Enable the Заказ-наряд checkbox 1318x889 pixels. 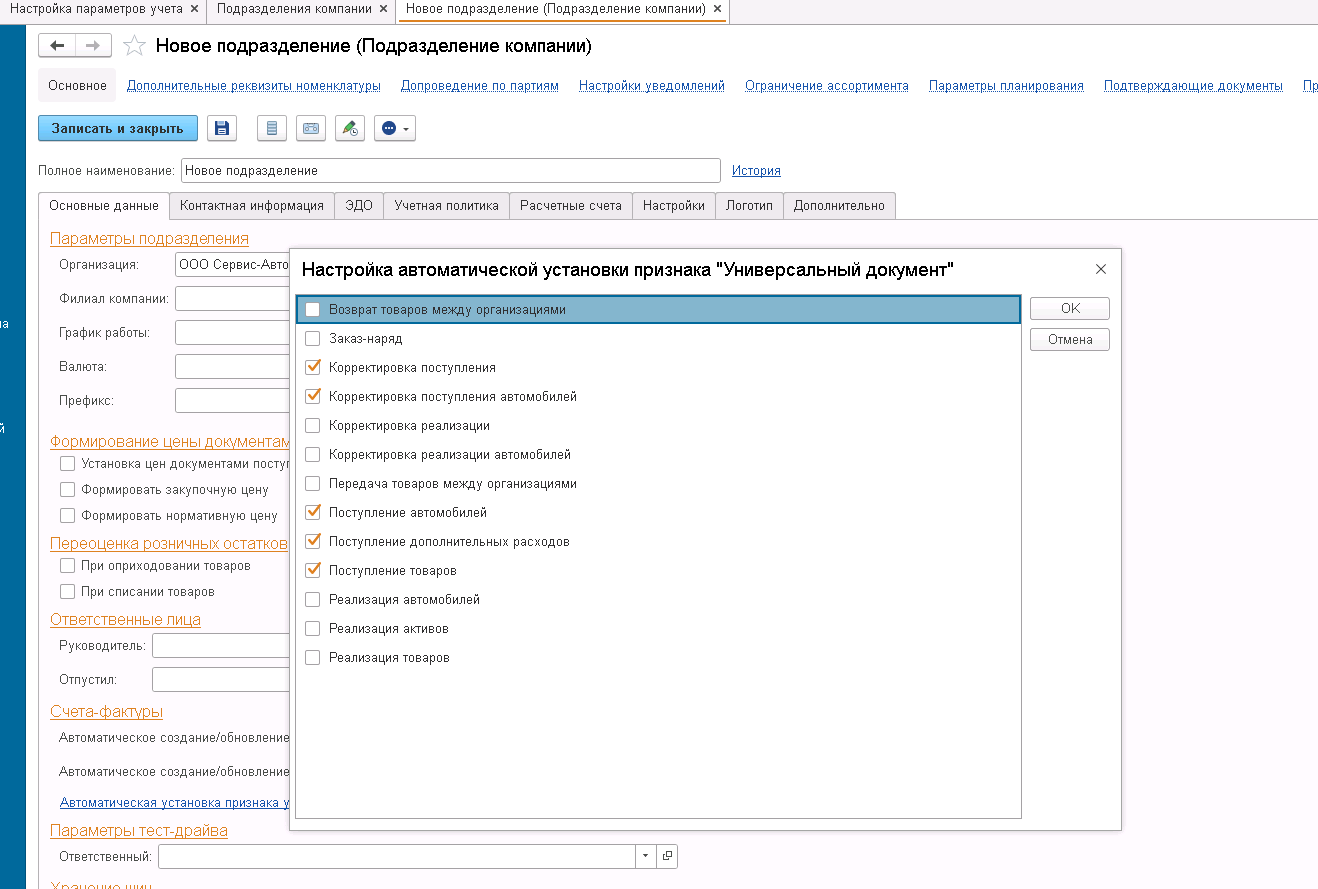click(313, 339)
